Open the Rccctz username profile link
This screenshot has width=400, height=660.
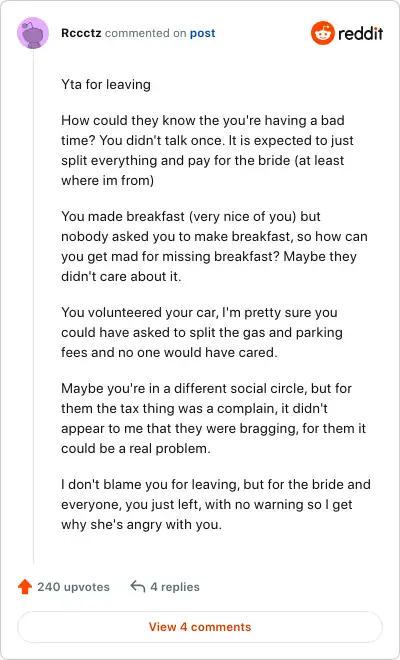(x=81, y=33)
